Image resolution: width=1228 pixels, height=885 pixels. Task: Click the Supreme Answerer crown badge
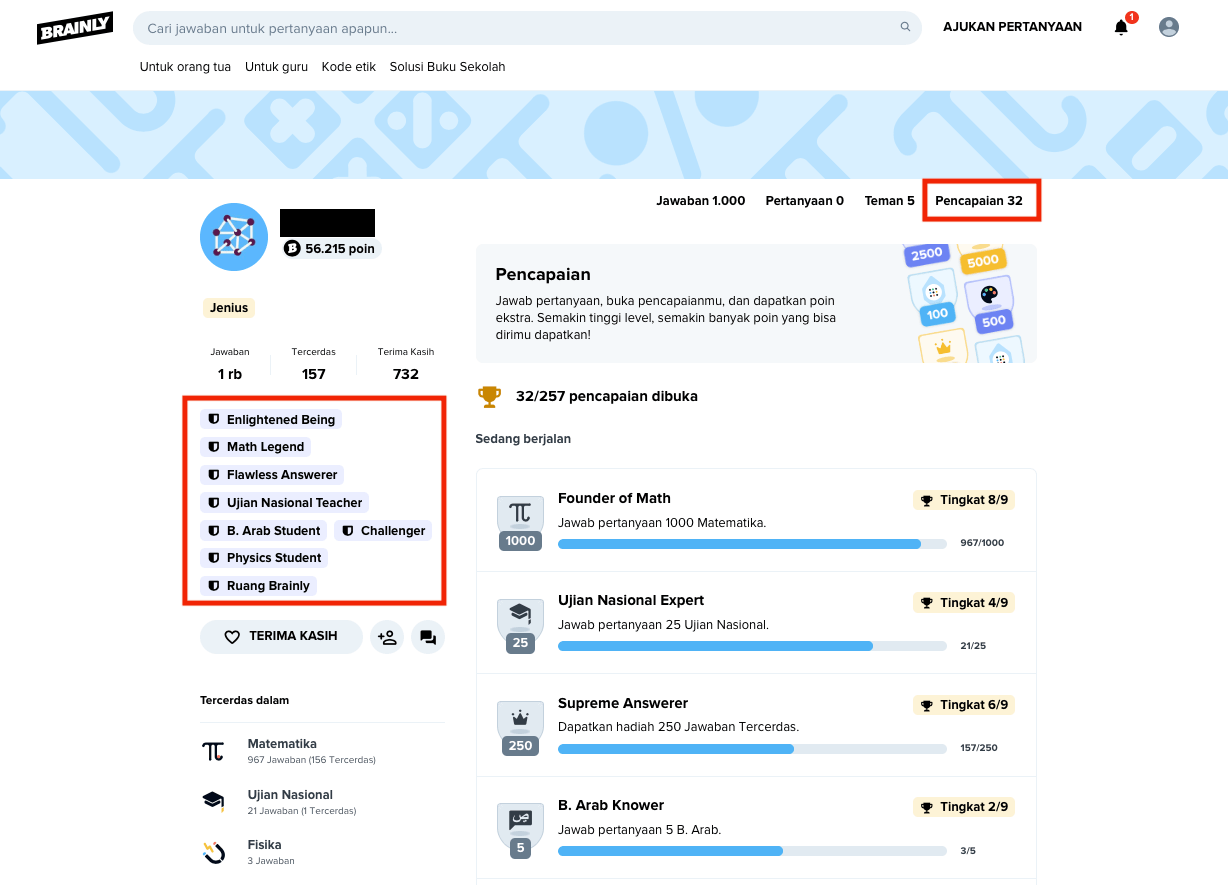[x=520, y=727]
